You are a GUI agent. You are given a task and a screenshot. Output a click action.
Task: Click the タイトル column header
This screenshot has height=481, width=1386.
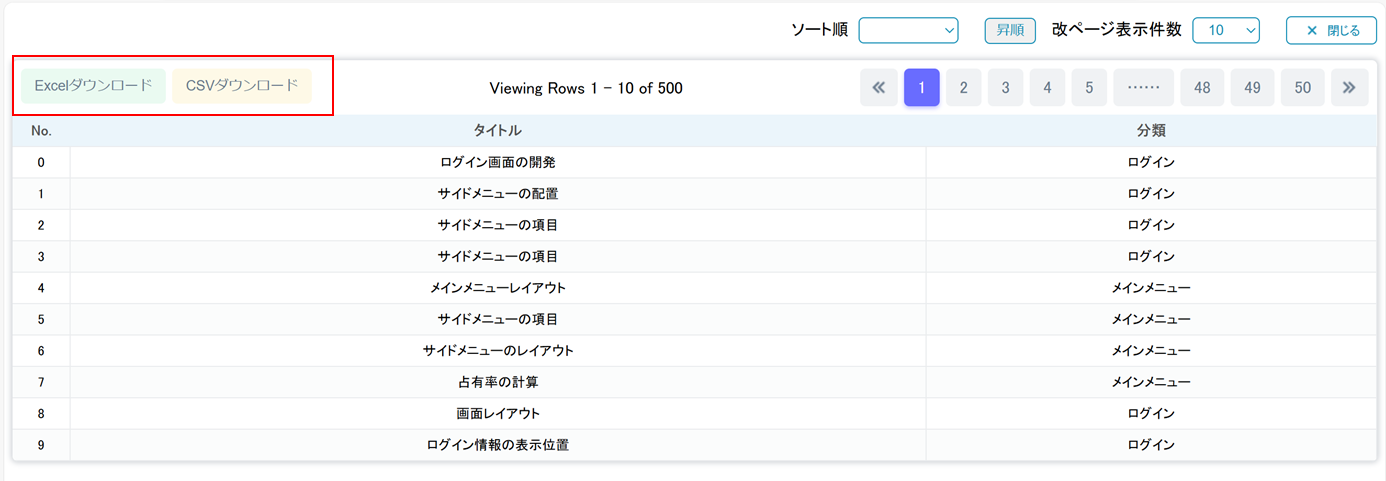coord(497,131)
